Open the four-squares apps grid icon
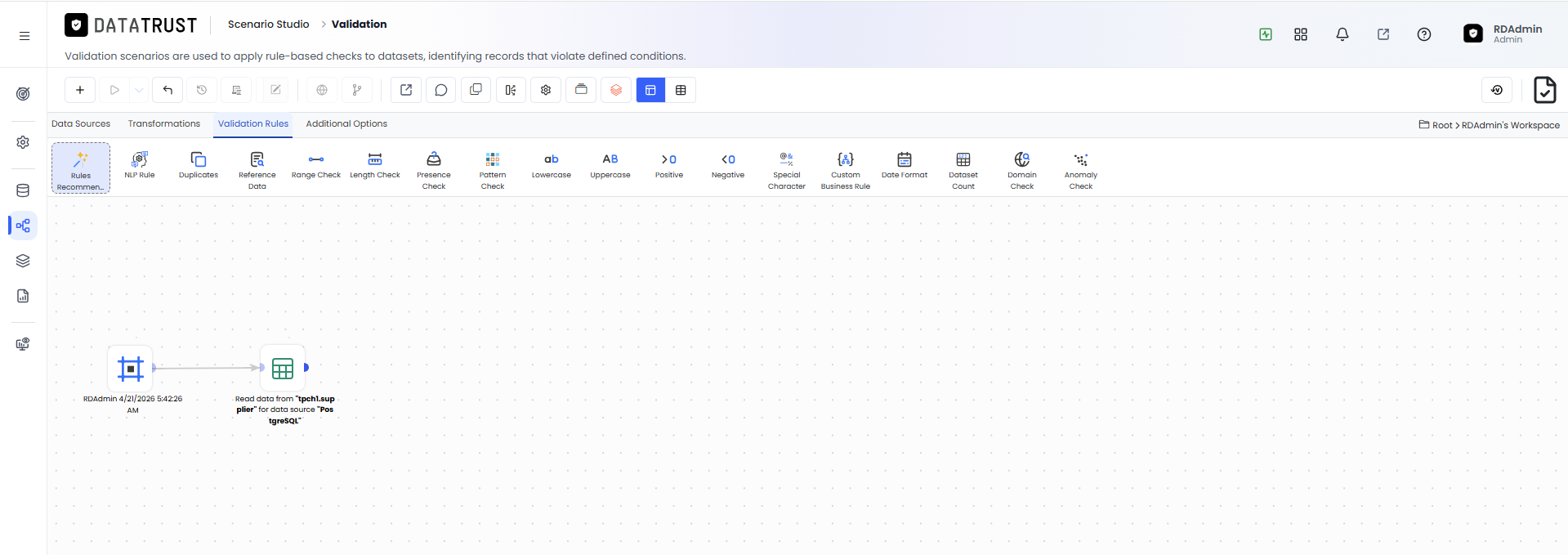The width and height of the screenshot is (1568, 555). tap(1301, 34)
